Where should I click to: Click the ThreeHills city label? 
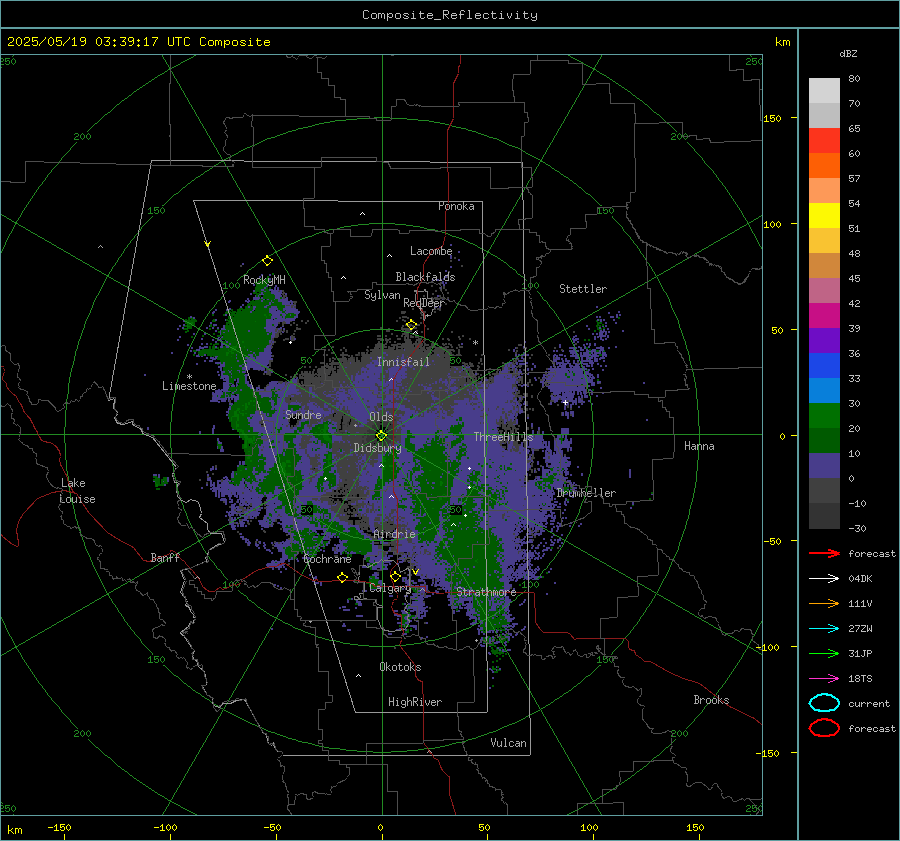[503, 437]
